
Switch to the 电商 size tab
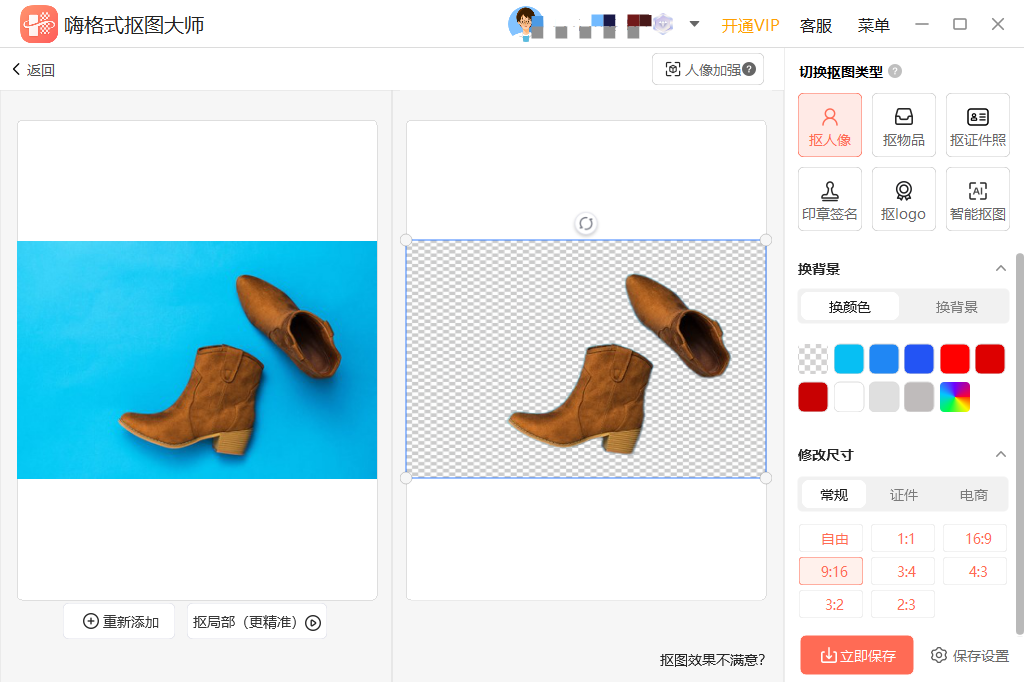click(973, 495)
